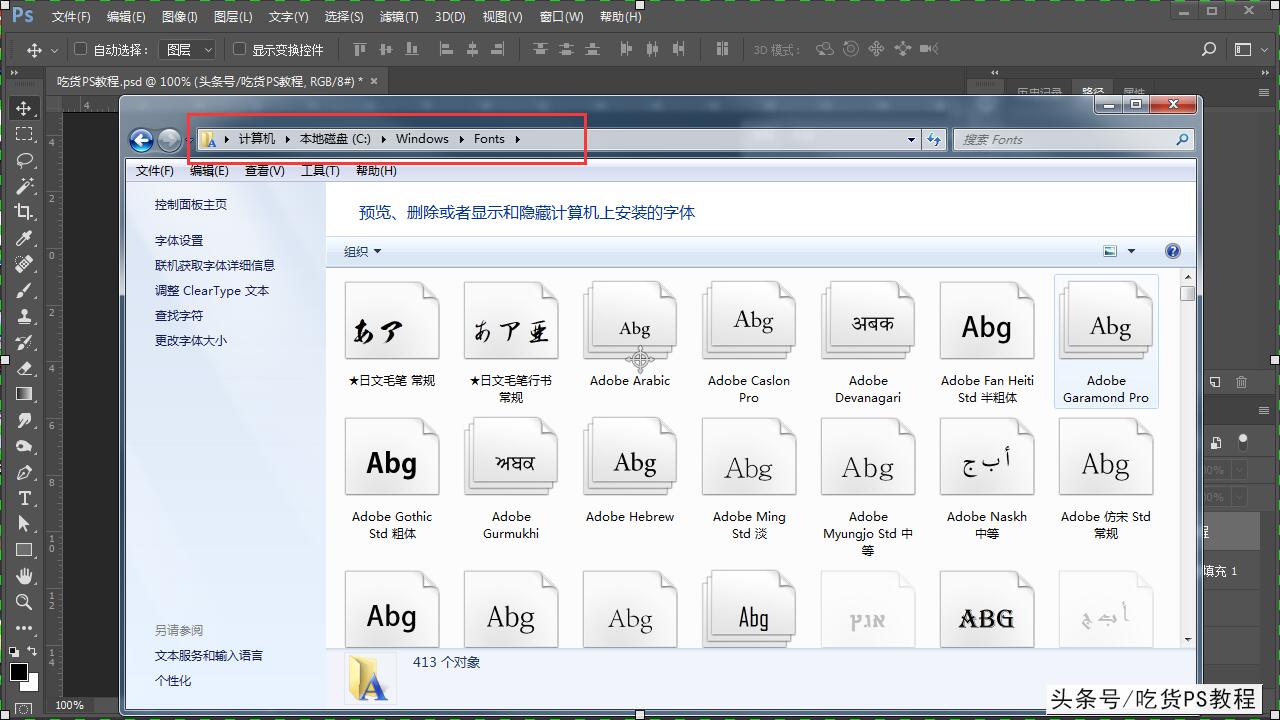Go back in the Fonts explorer window
1280x720 pixels.
tap(141, 140)
